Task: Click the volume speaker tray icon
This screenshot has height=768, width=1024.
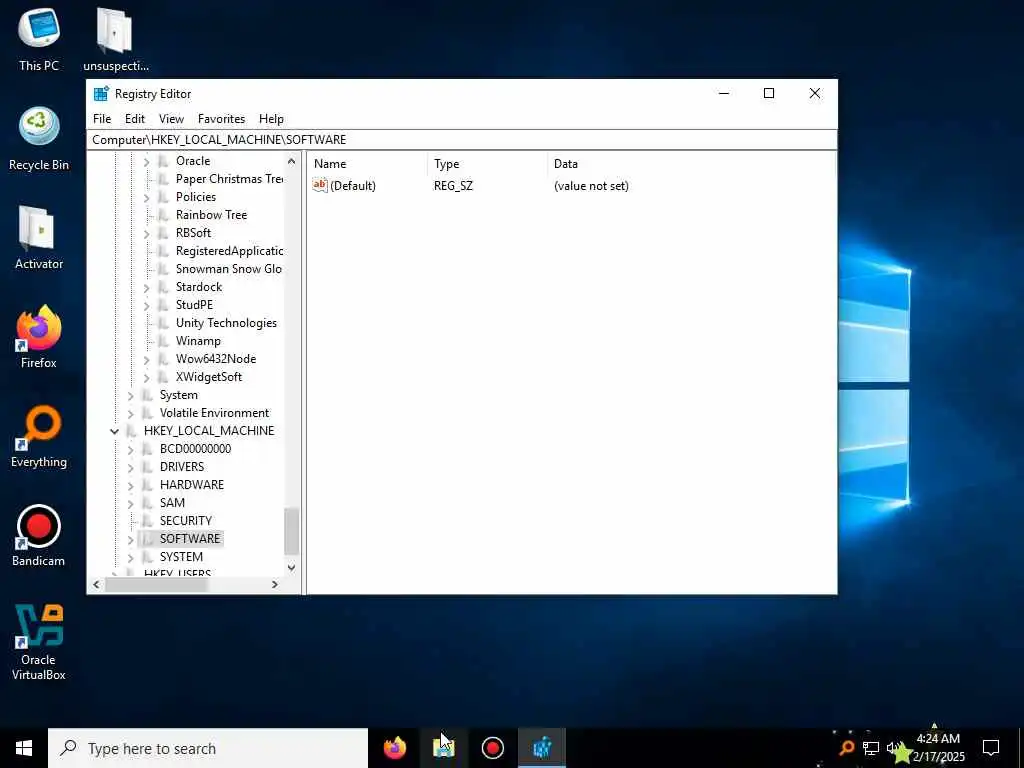Action: tap(893, 748)
